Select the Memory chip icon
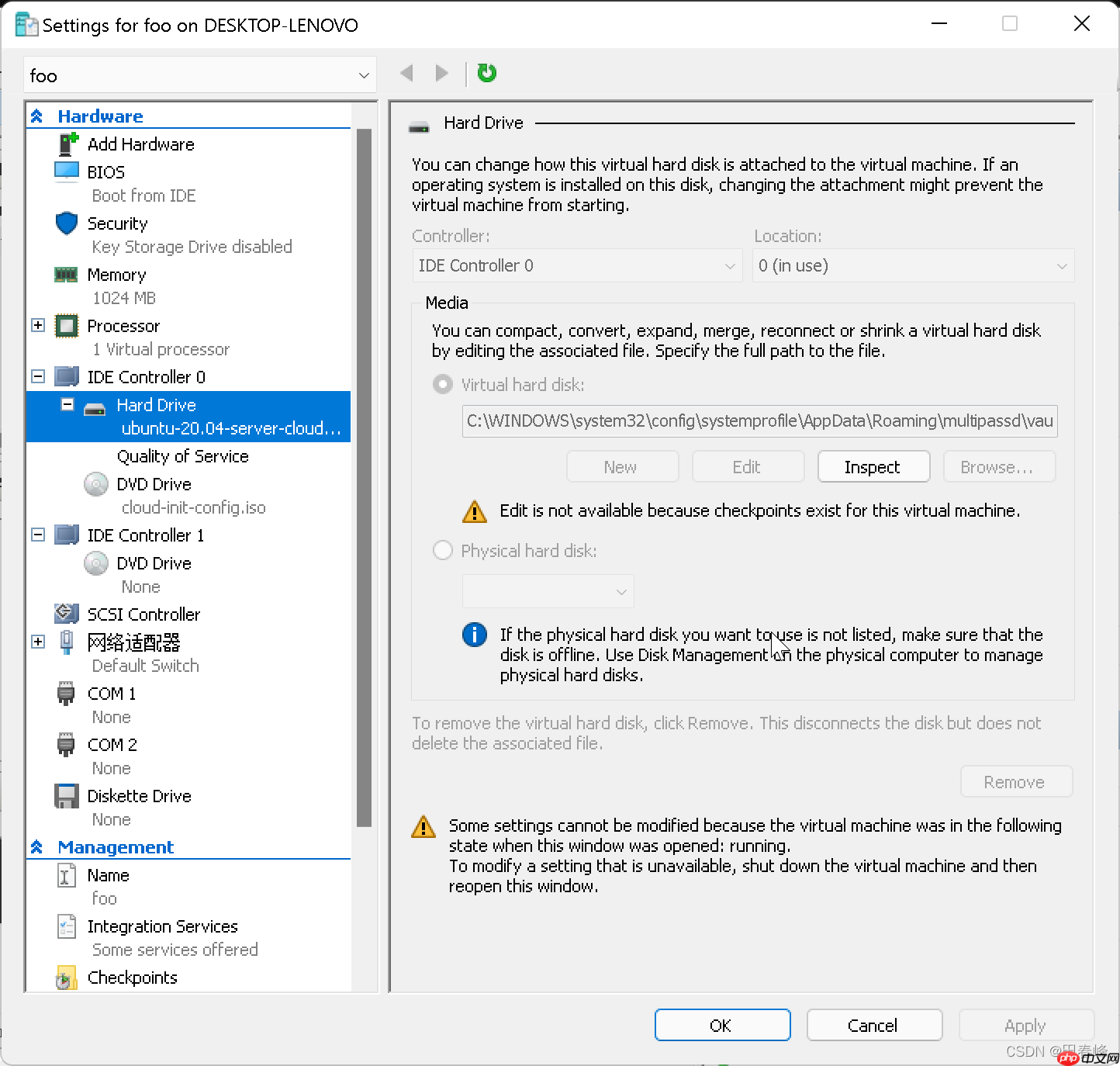This screenshot has width=1120, height=1066. click(67, 275)
